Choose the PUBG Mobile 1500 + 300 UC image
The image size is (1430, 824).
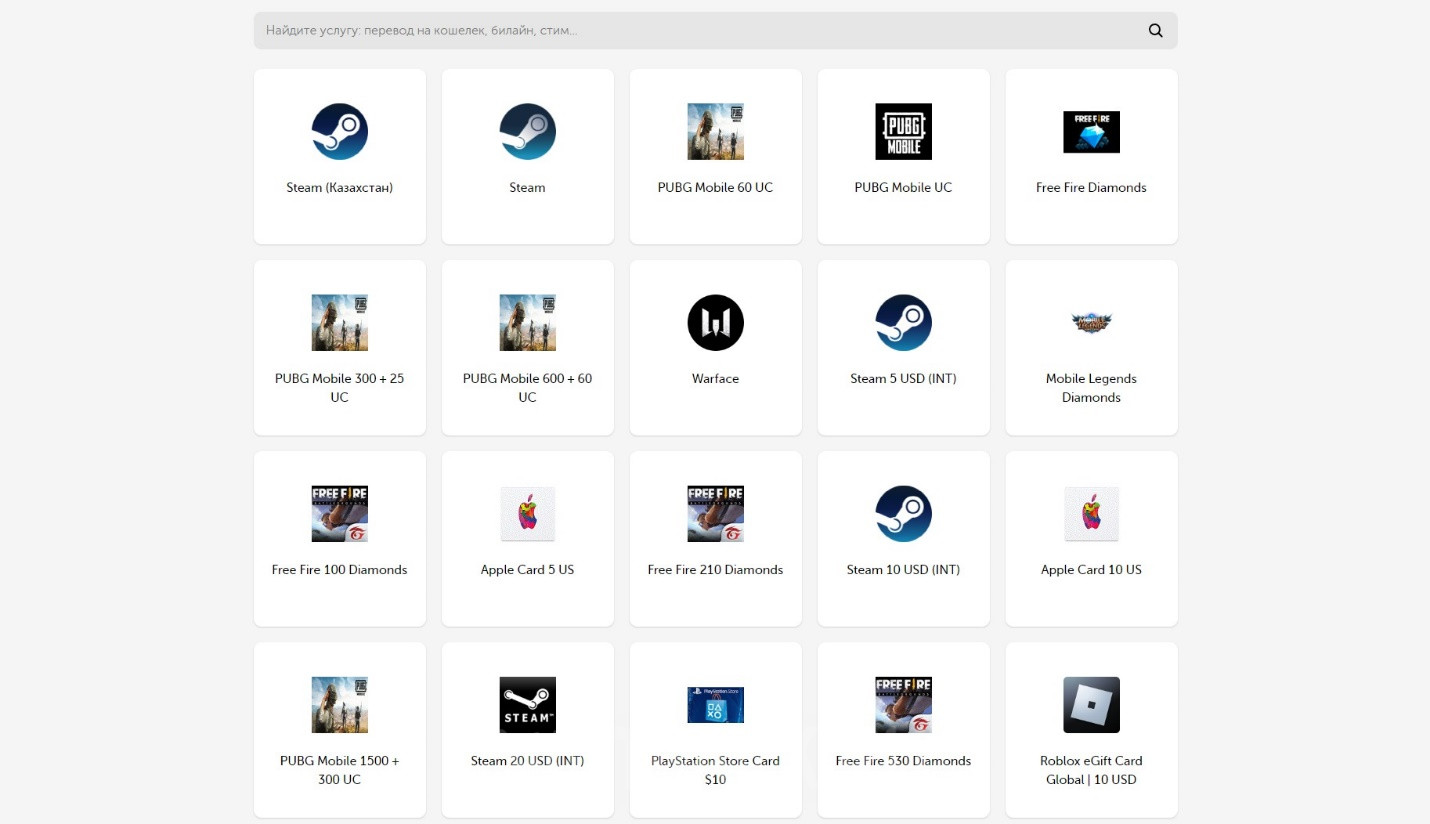coord(340,705)
